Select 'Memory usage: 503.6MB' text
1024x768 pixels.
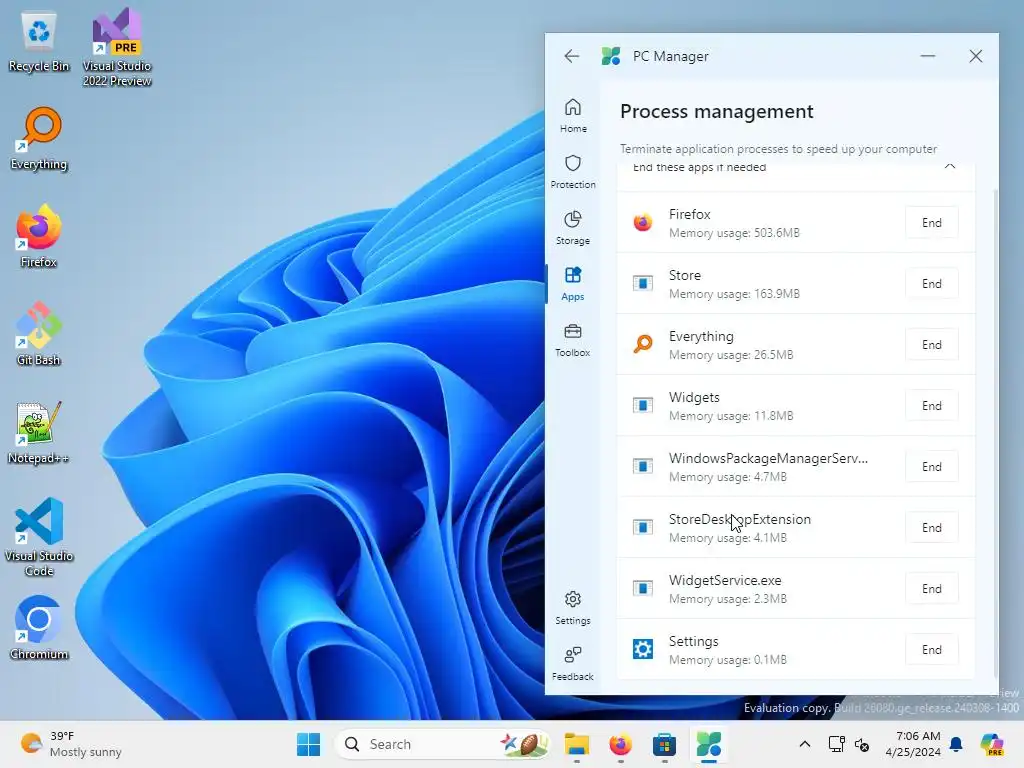pyautogui.click(x=734, y=232)
